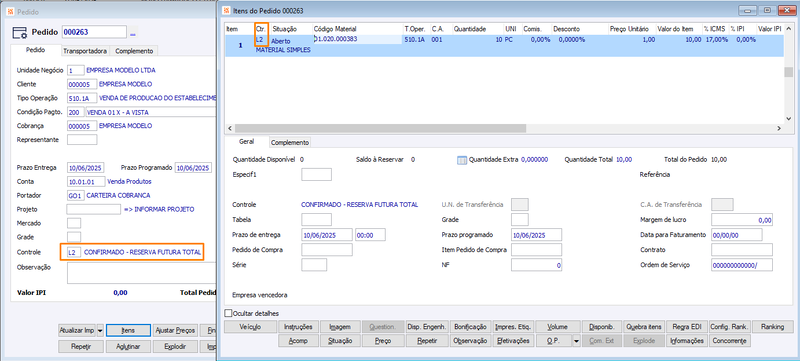Image resolution: width=800 pixels, height=361 pixels.
Task: Expand the Atualizar Imp dropdown arrow
Action: pos(100,330)
